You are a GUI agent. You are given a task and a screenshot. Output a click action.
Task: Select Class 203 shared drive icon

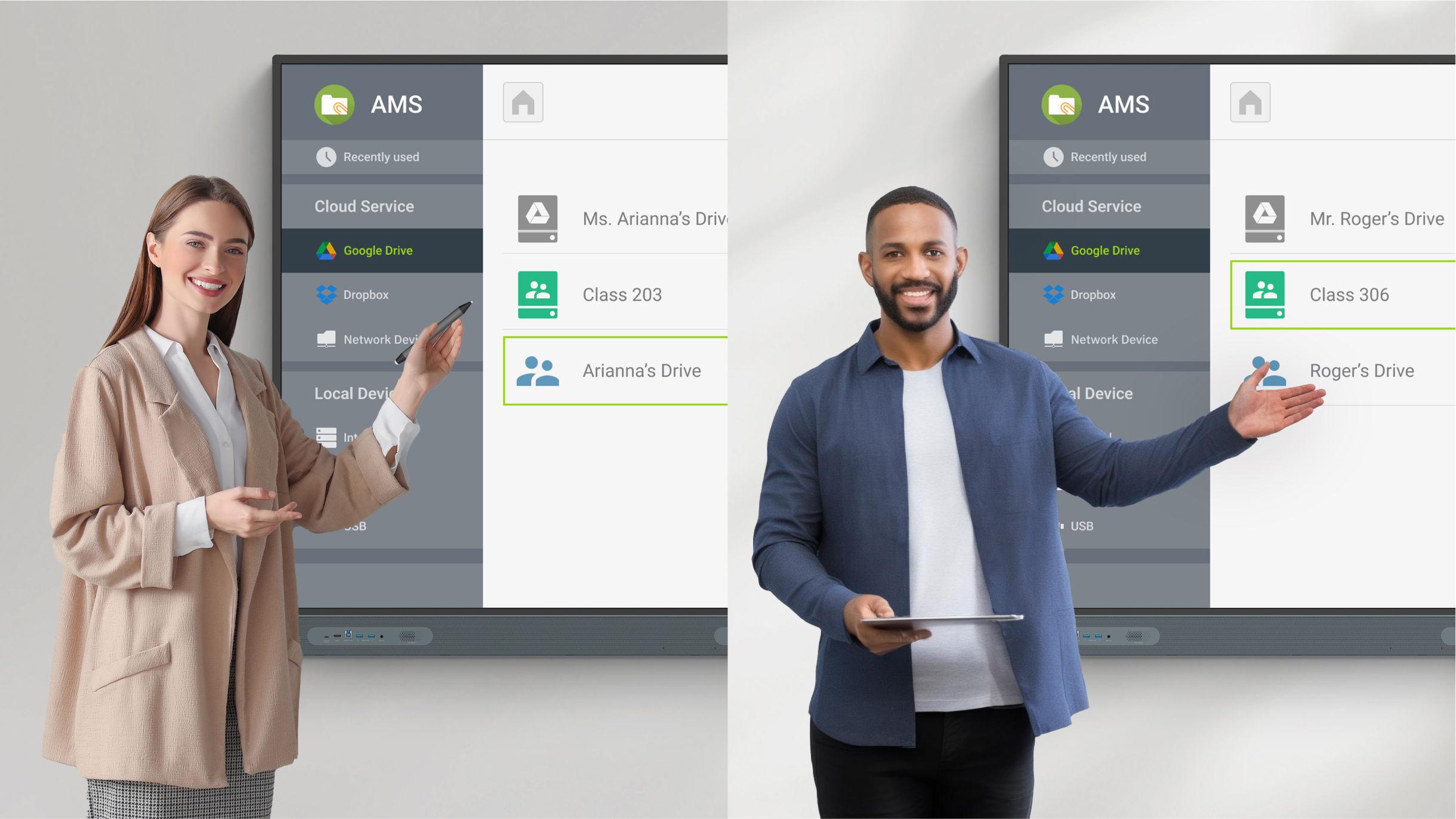536,294
